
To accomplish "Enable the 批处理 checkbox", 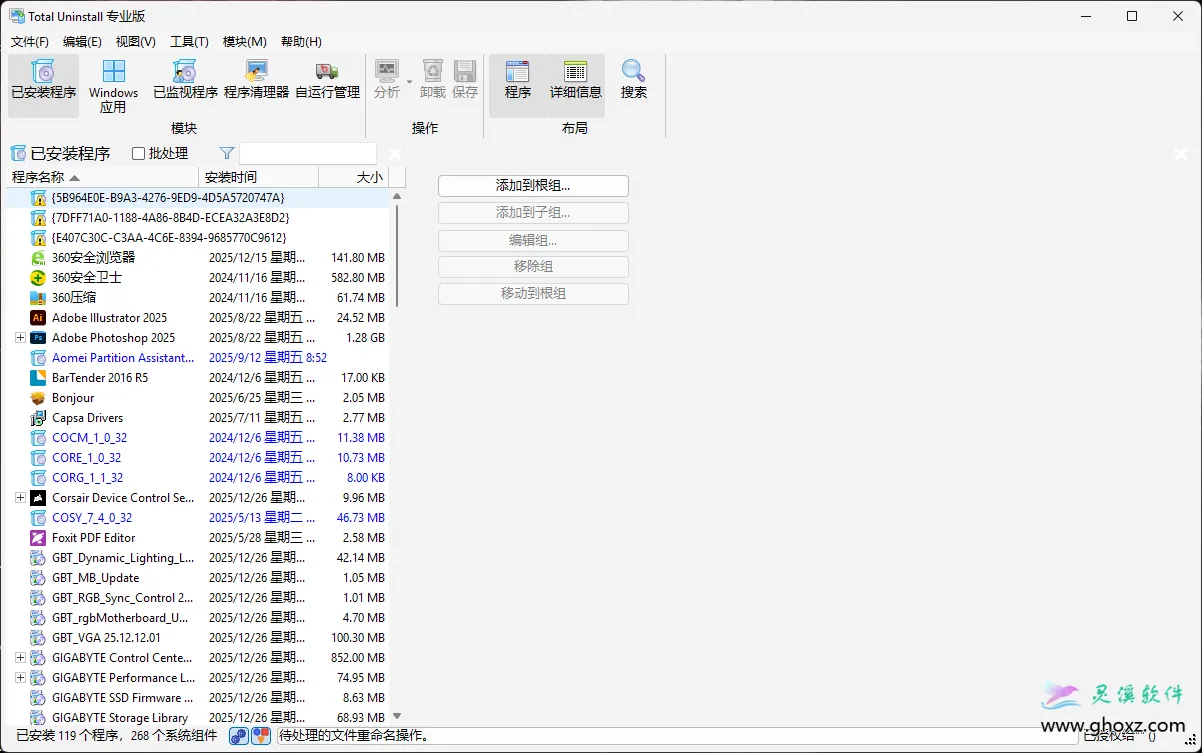I will tap(137, 153).
